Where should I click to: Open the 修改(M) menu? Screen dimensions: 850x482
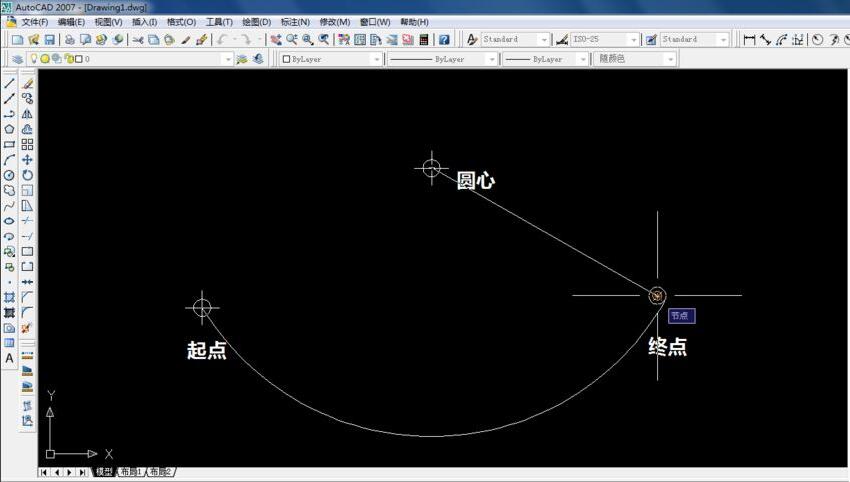[334, 22]
